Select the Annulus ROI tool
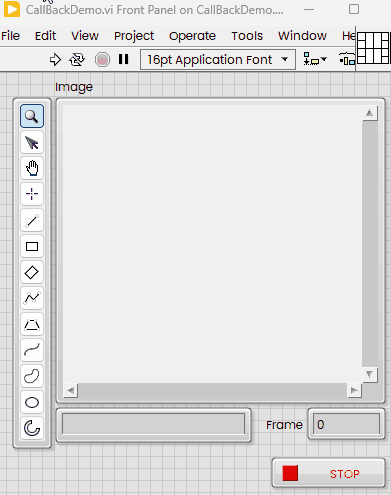This screenshot has height=495, width=391. click(32, 428)
